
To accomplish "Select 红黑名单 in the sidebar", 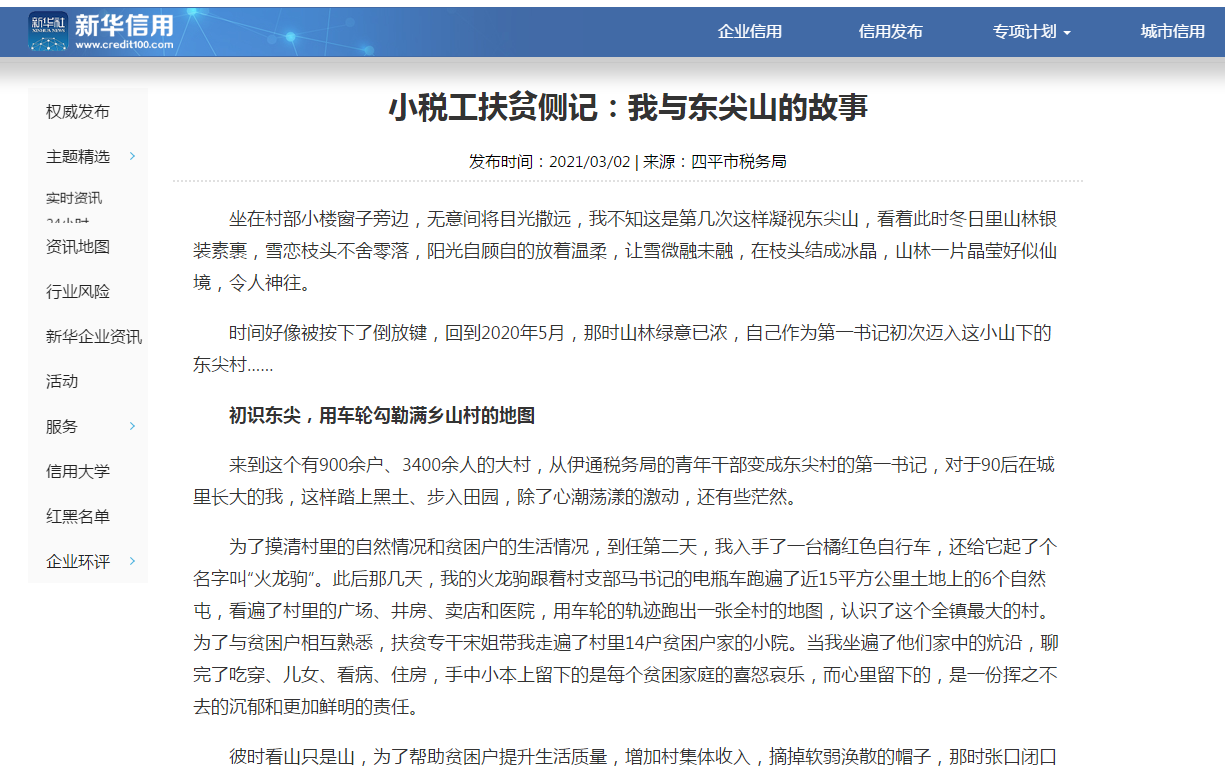I will [x=78, y=517].
